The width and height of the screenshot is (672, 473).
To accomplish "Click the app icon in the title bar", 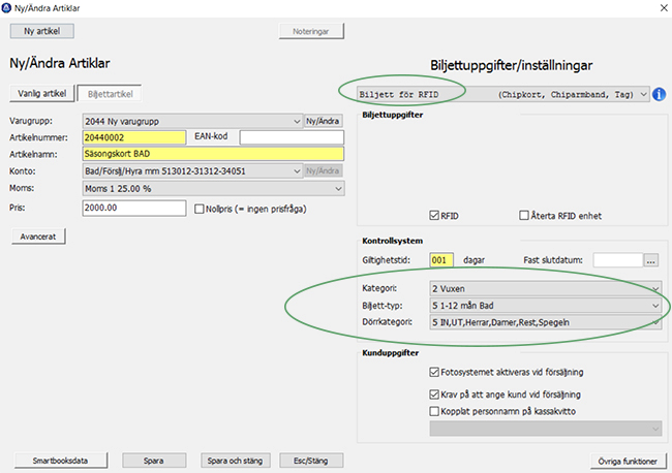I will pyautogui.click(x=6, y=8).
